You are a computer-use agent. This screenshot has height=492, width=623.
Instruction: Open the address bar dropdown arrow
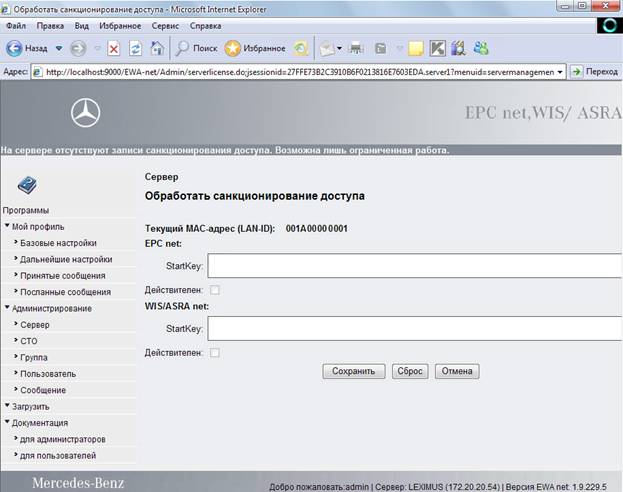560,72
